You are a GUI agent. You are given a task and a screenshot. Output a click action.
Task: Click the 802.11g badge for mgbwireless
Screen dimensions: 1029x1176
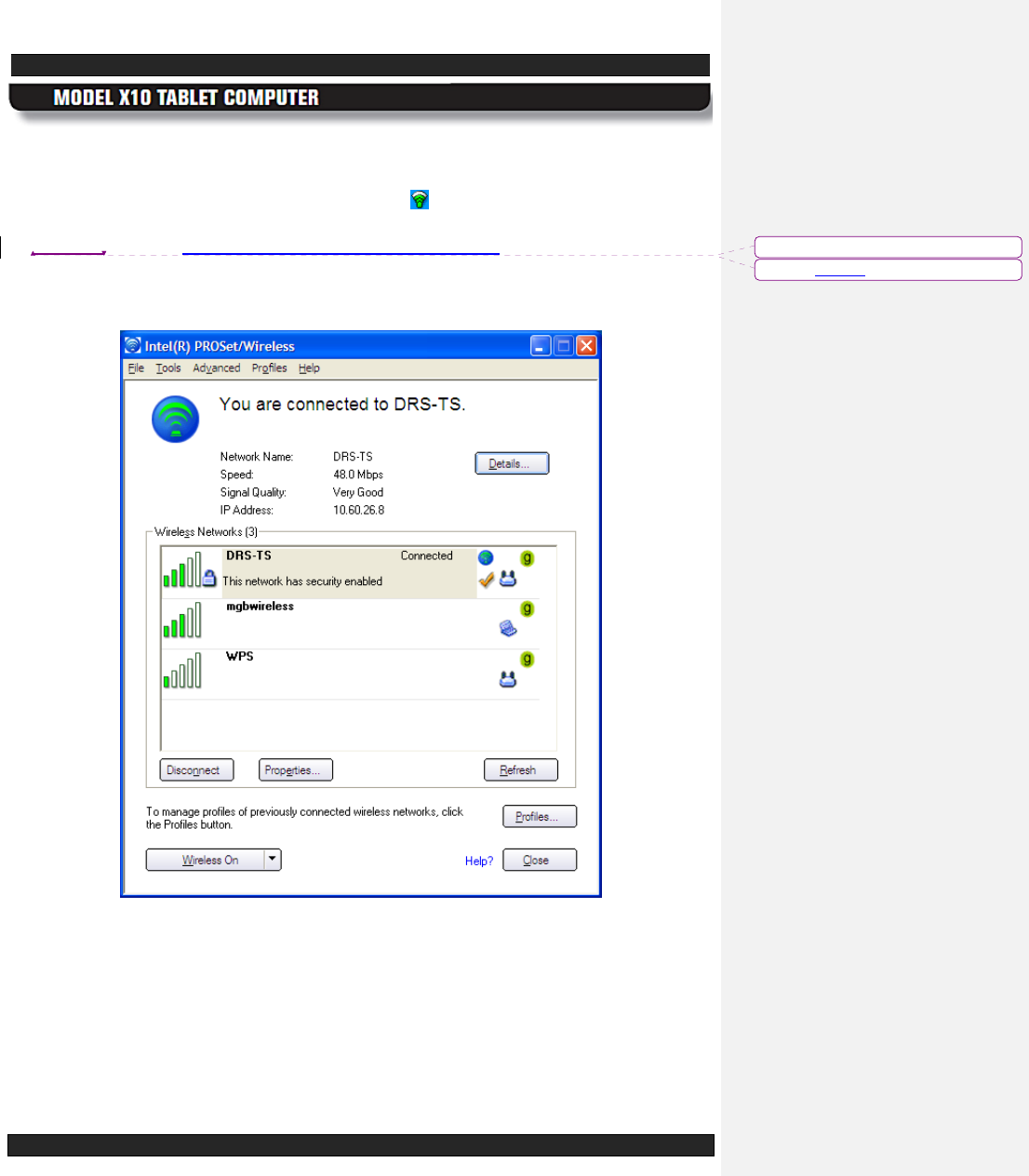coord(528,608)
